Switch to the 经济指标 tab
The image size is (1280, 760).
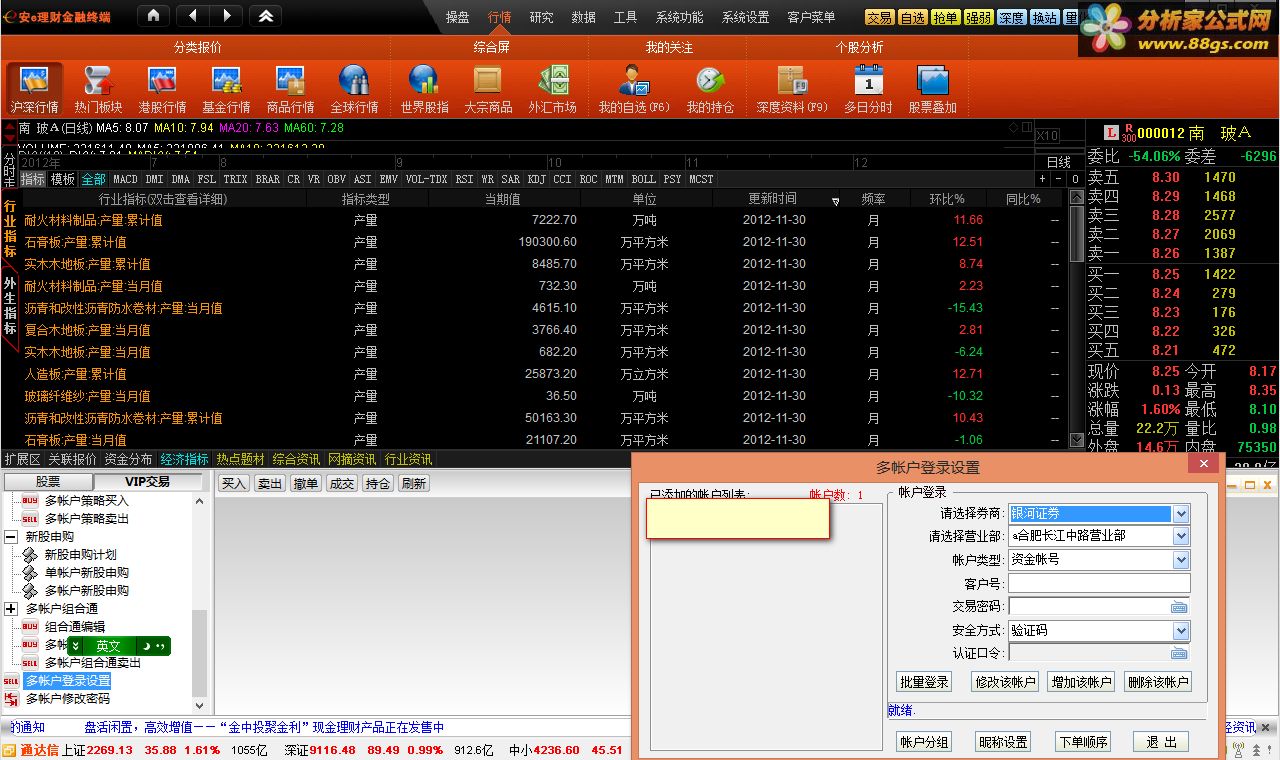click(184, 460)
